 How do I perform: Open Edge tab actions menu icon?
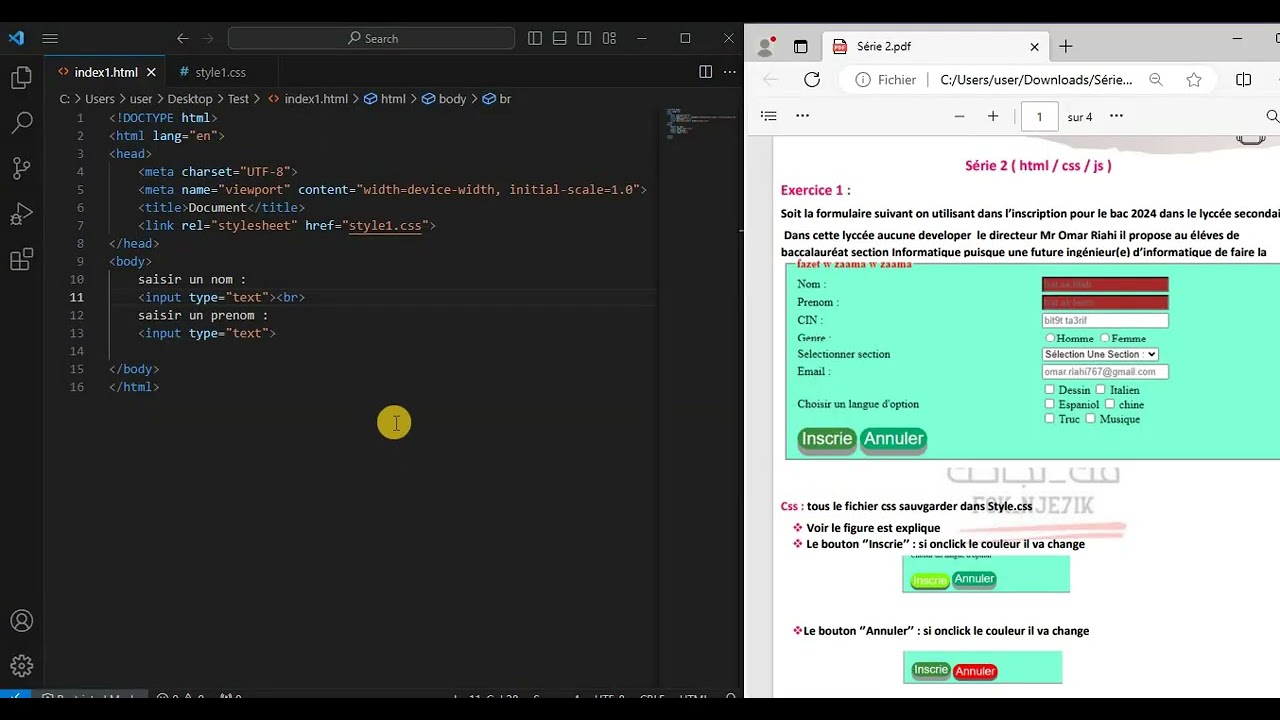click(x=800, y=46)
